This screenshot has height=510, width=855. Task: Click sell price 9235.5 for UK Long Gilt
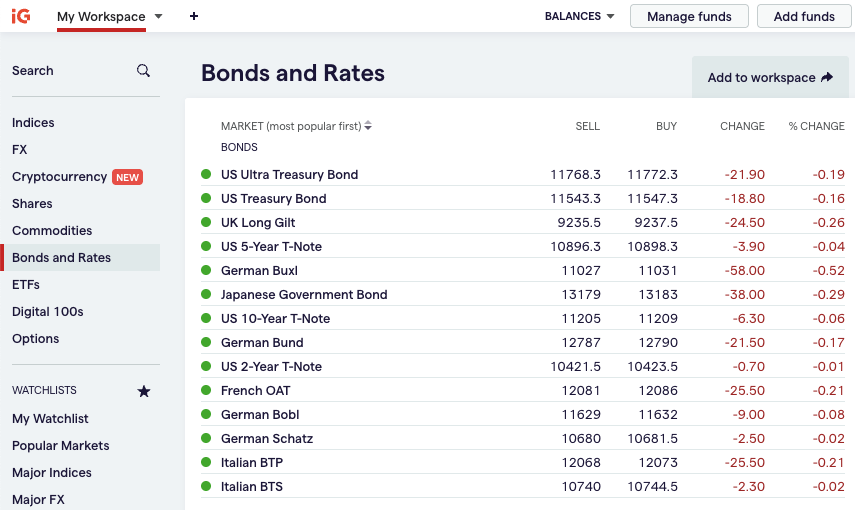point(579,223)
